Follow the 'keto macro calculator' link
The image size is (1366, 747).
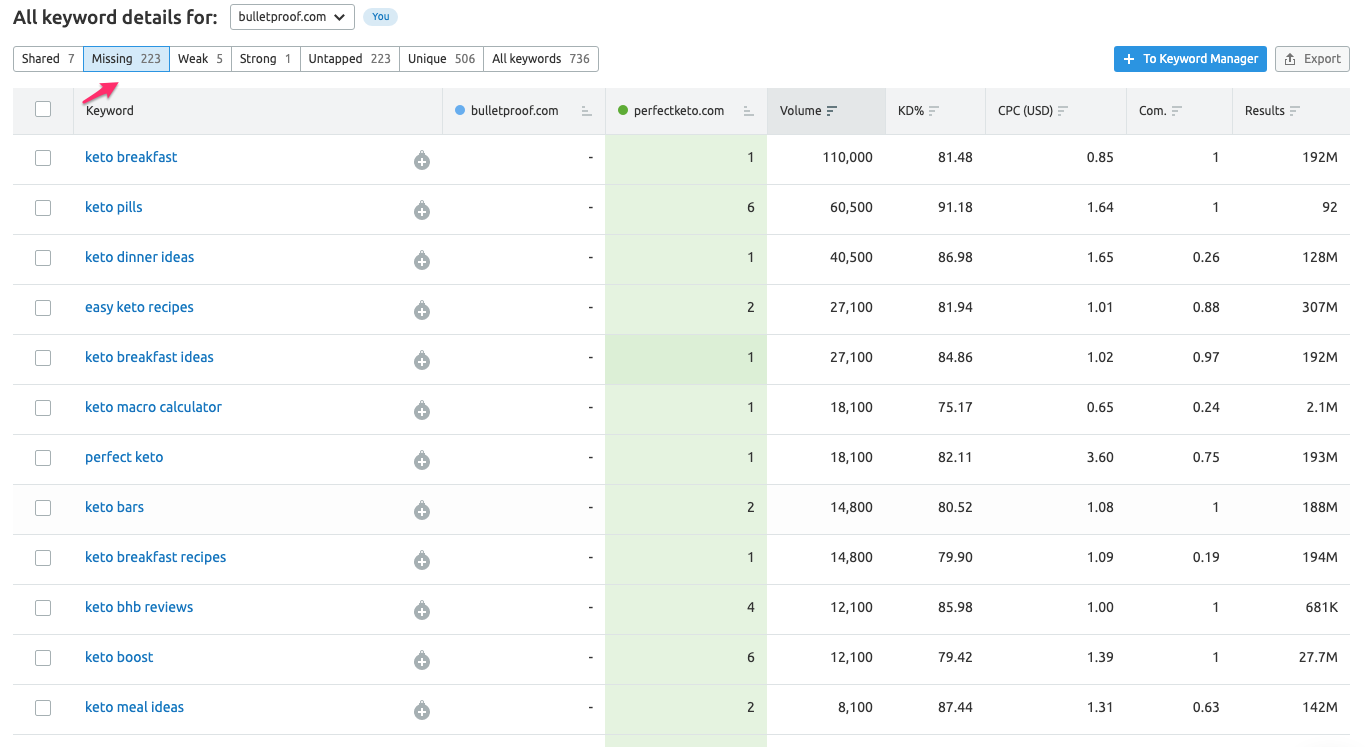pos(153,407)
